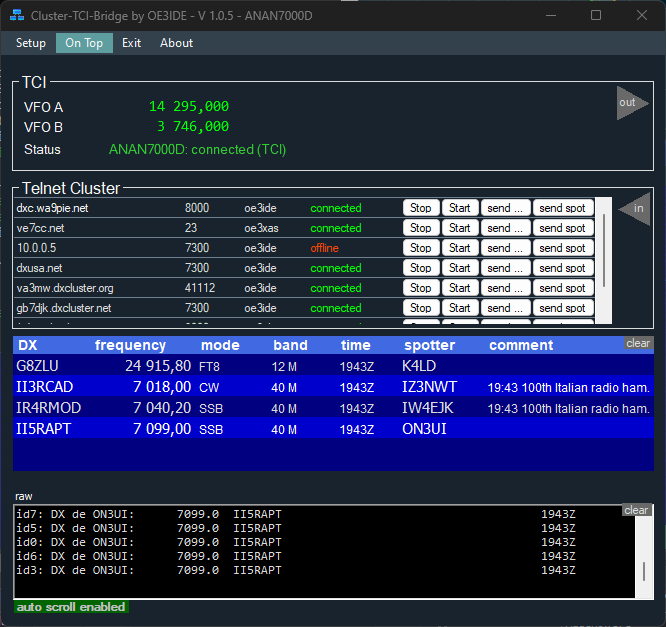This screenshot has width=666, height=627.
Task: Start the ve7cc.net connection
Action: point(460,228)
